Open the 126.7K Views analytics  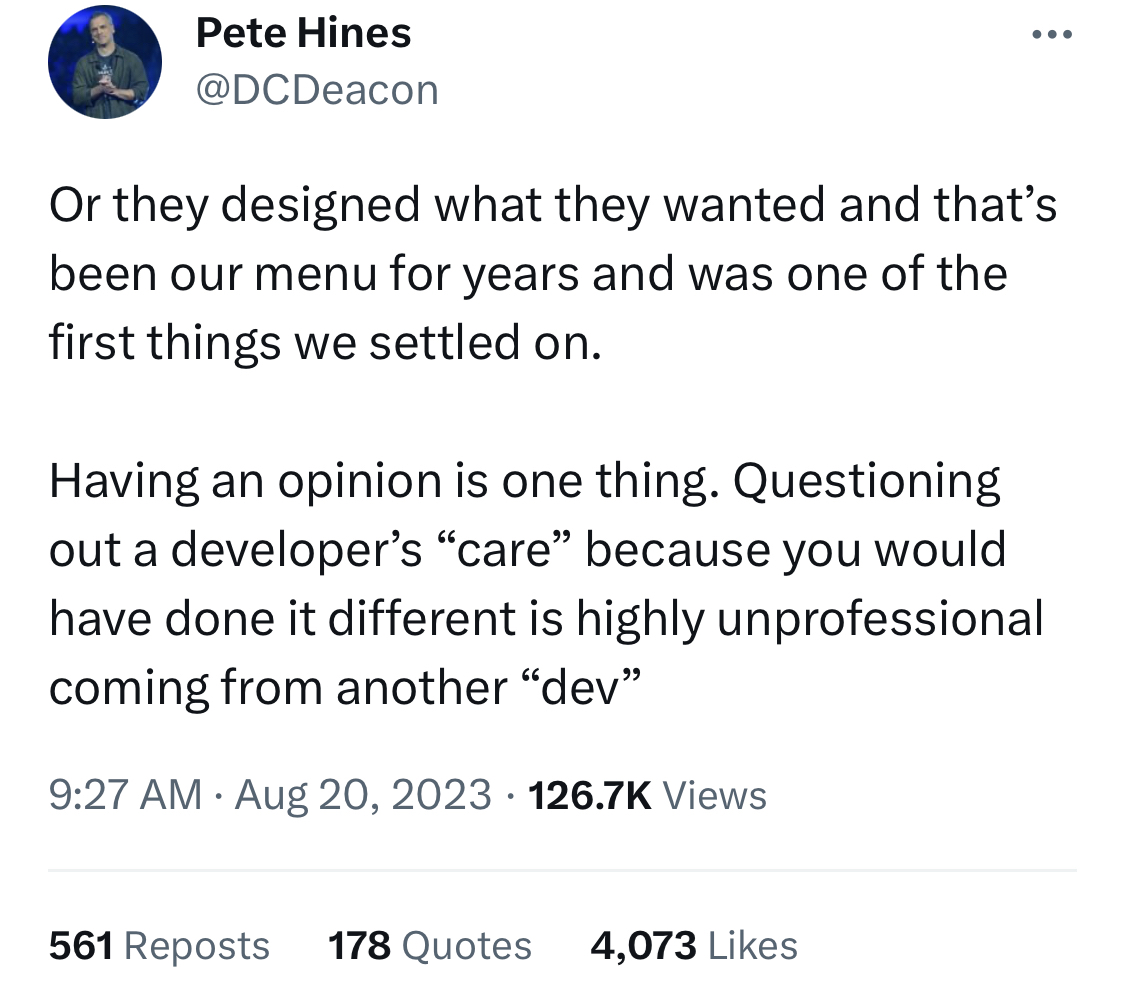[x=647, y=795]
